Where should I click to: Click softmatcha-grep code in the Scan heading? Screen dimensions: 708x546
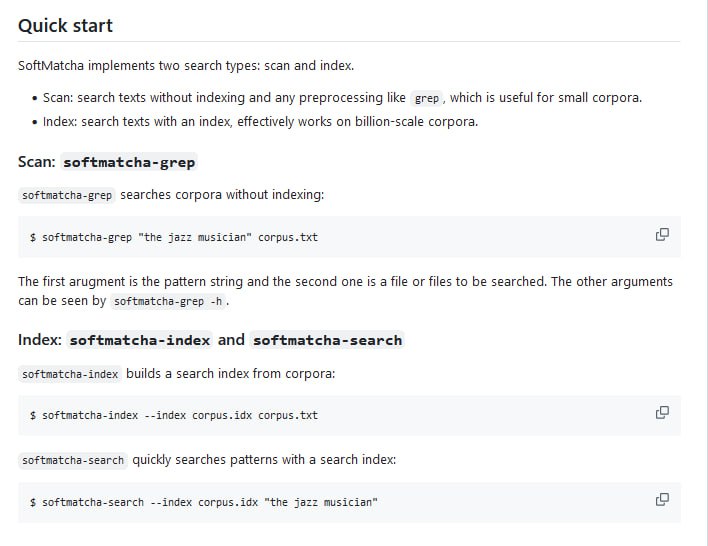(x=129, y=162)
